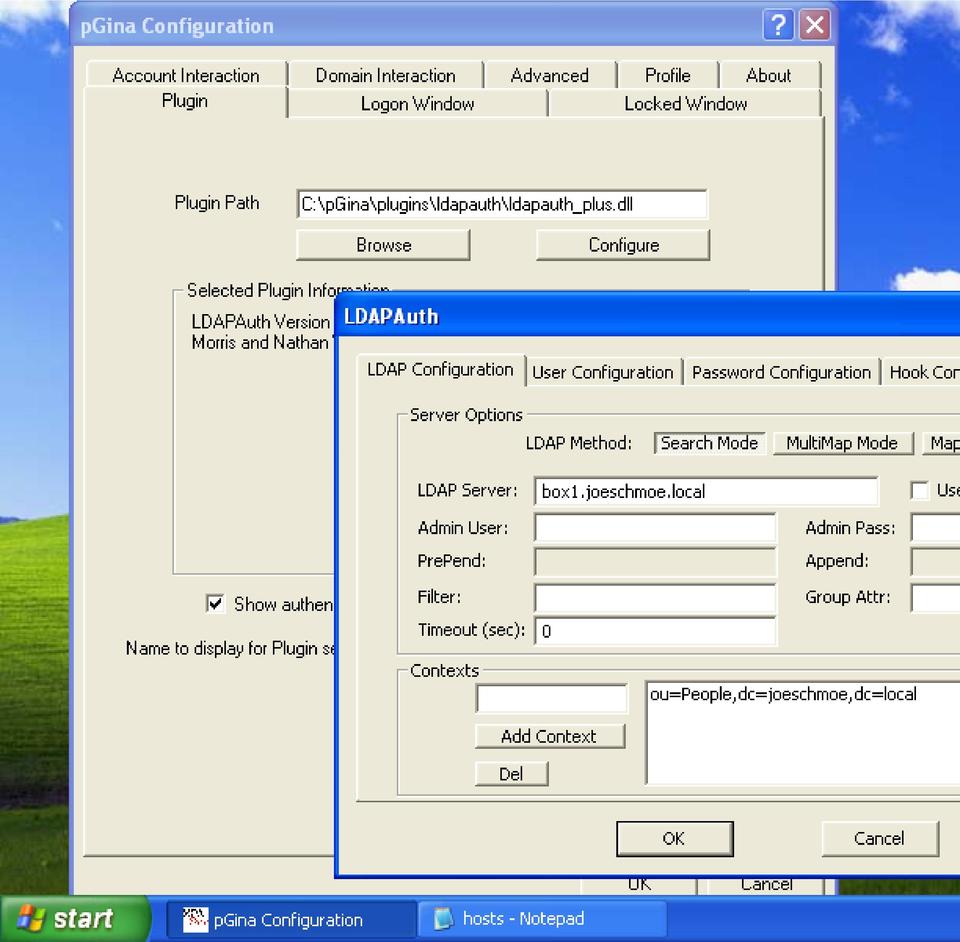Select the ou=People context list entry
The width and height of the screenshot is (960, 942).
(783, 694)
